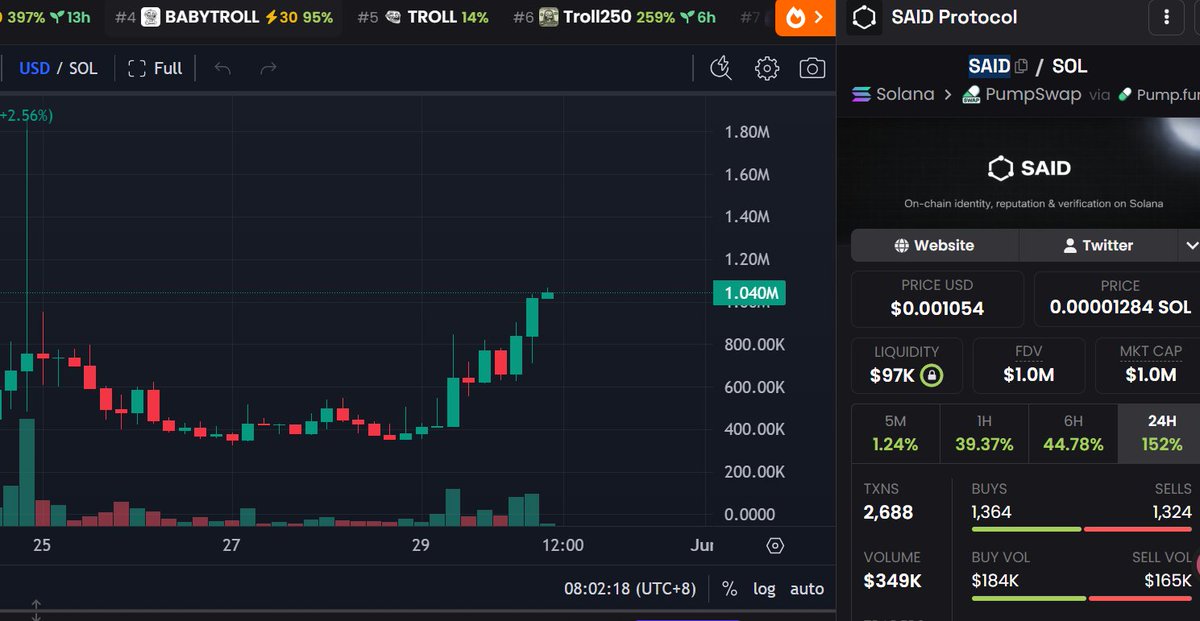Screen dimensions: 1200x621
Task: Switch chart price to SOL
Action: click(x=83, y=68)
